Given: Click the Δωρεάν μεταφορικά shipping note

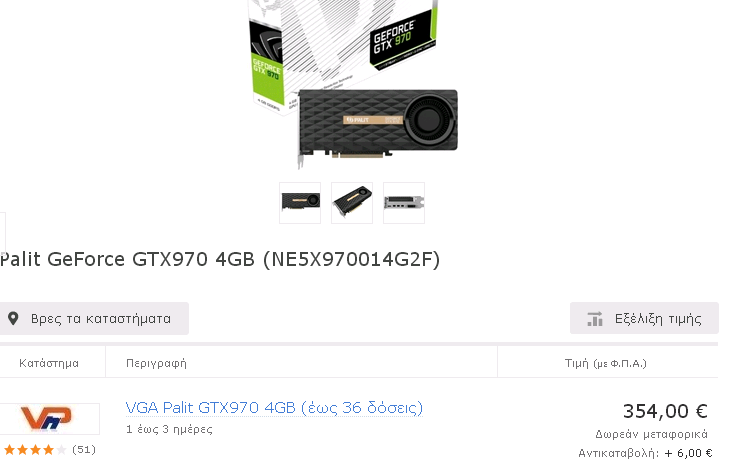Looking at the screenshot, I should point(651,434).
